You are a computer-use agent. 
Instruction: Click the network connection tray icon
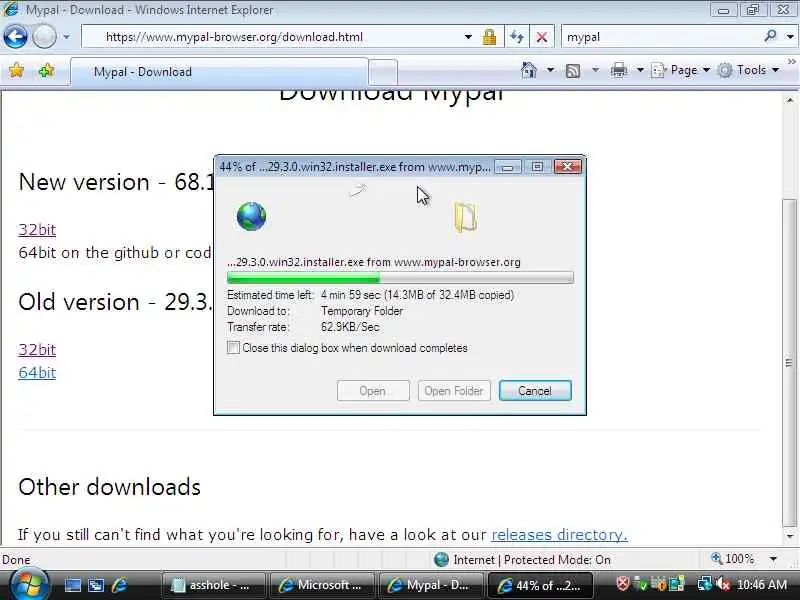pos(705,584)
